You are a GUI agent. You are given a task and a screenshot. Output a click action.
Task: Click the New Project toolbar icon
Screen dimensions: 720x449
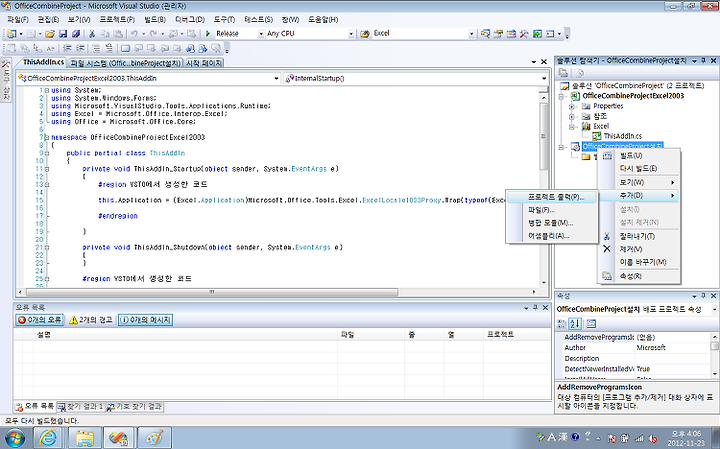11,34
